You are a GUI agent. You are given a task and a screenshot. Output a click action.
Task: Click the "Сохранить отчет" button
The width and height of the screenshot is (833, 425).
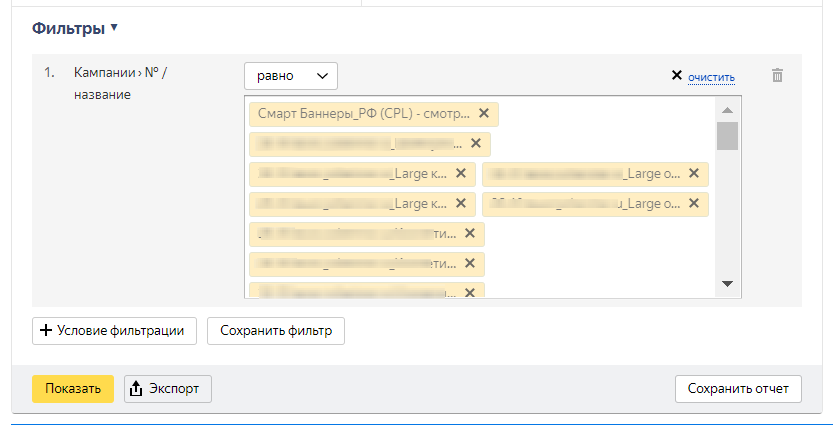pyautogui.click(x=738, y=389)
